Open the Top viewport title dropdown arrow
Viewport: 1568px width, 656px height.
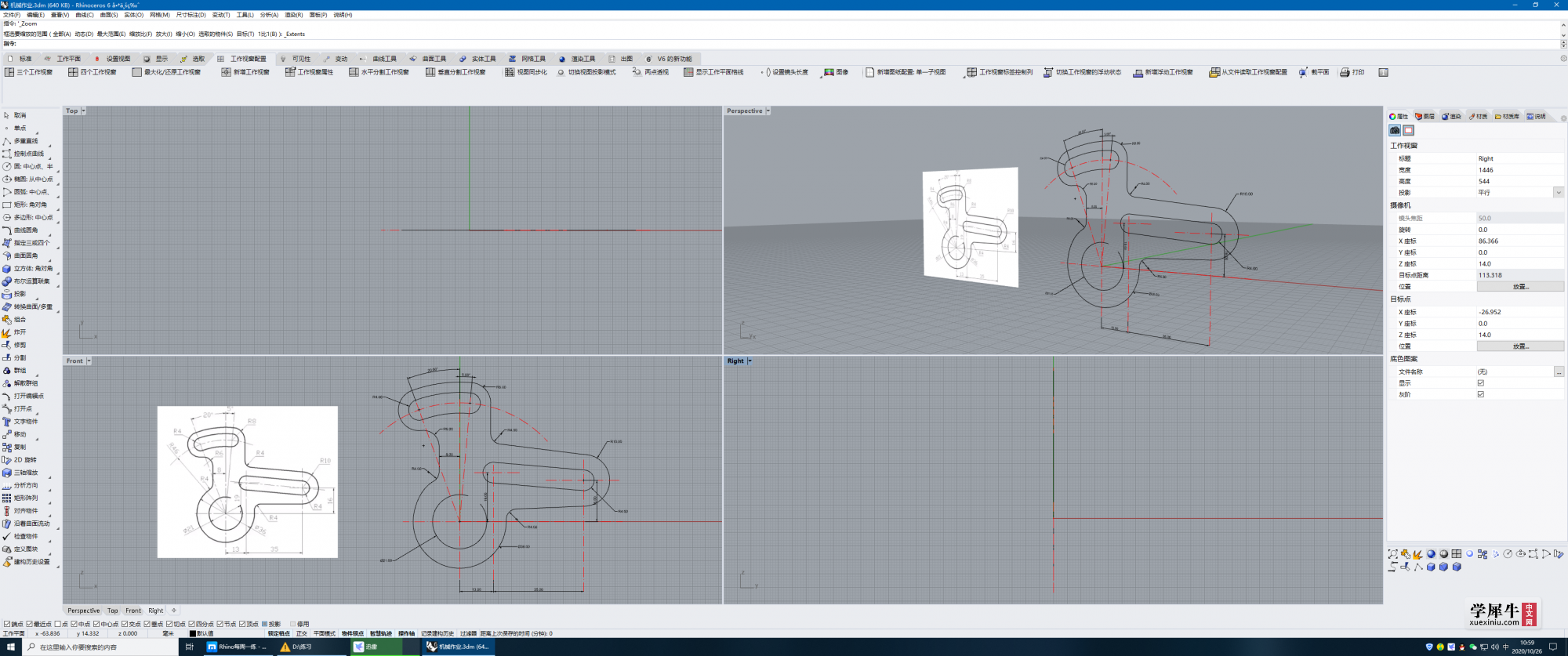84,111
